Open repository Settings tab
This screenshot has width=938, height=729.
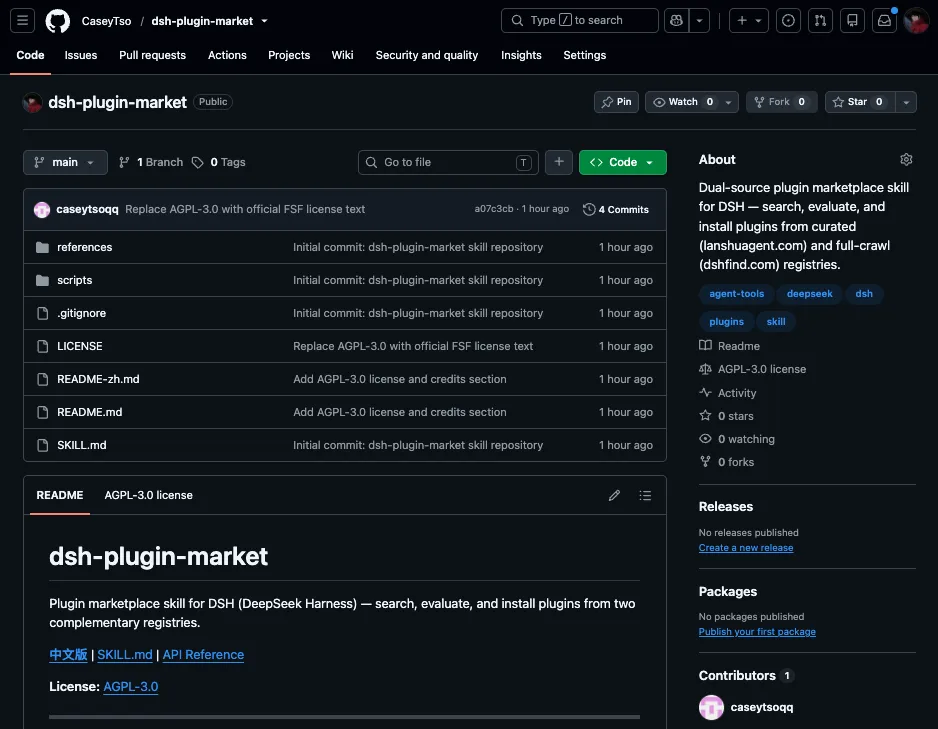[584, 55]
